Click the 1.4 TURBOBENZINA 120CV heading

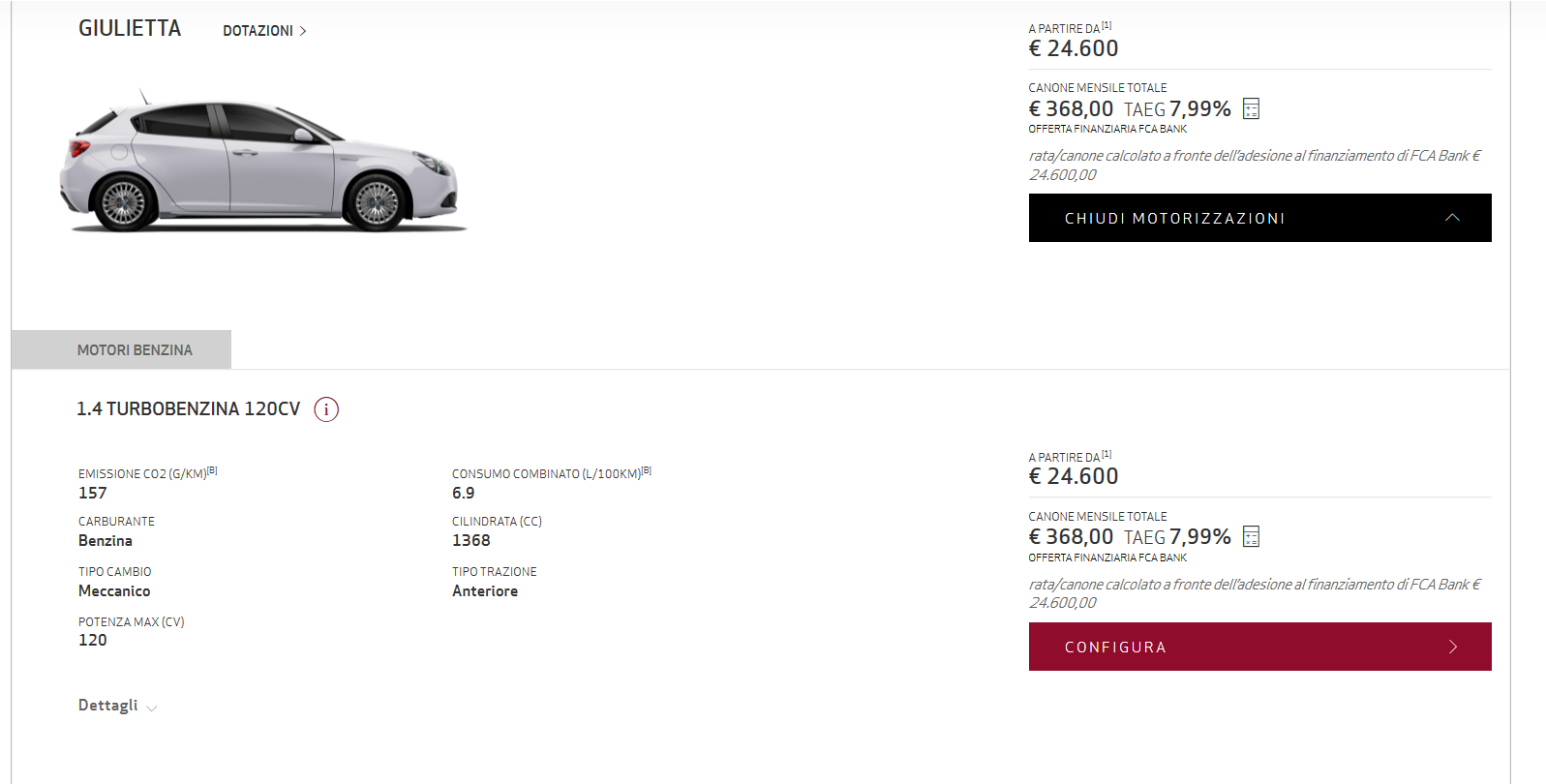pos(189,409)
